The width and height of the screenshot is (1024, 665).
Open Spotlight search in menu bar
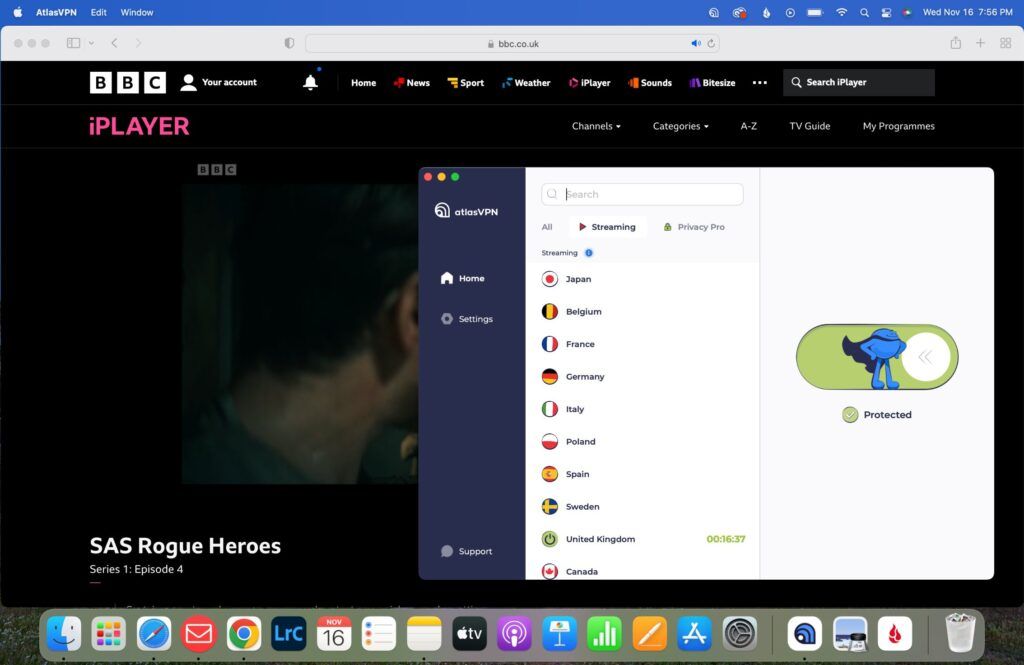pyautogui.click(x=864, y=12)
